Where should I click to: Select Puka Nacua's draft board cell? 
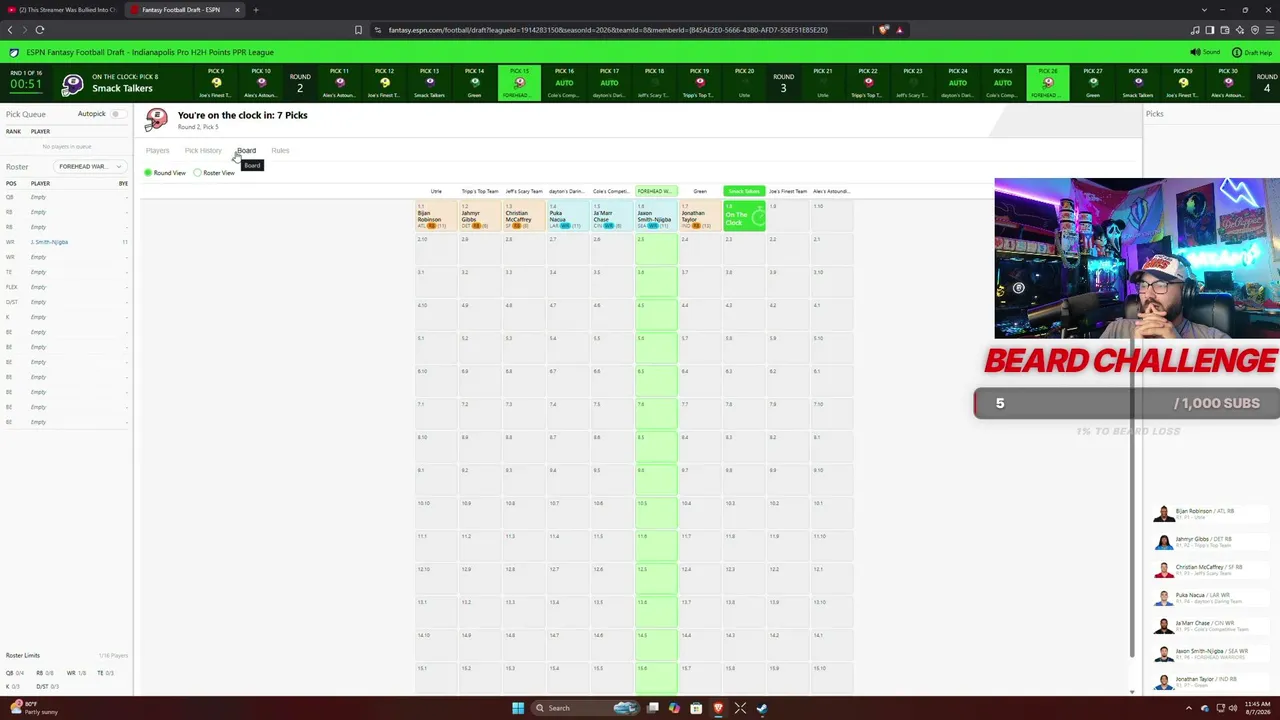(x=568, y=217)
